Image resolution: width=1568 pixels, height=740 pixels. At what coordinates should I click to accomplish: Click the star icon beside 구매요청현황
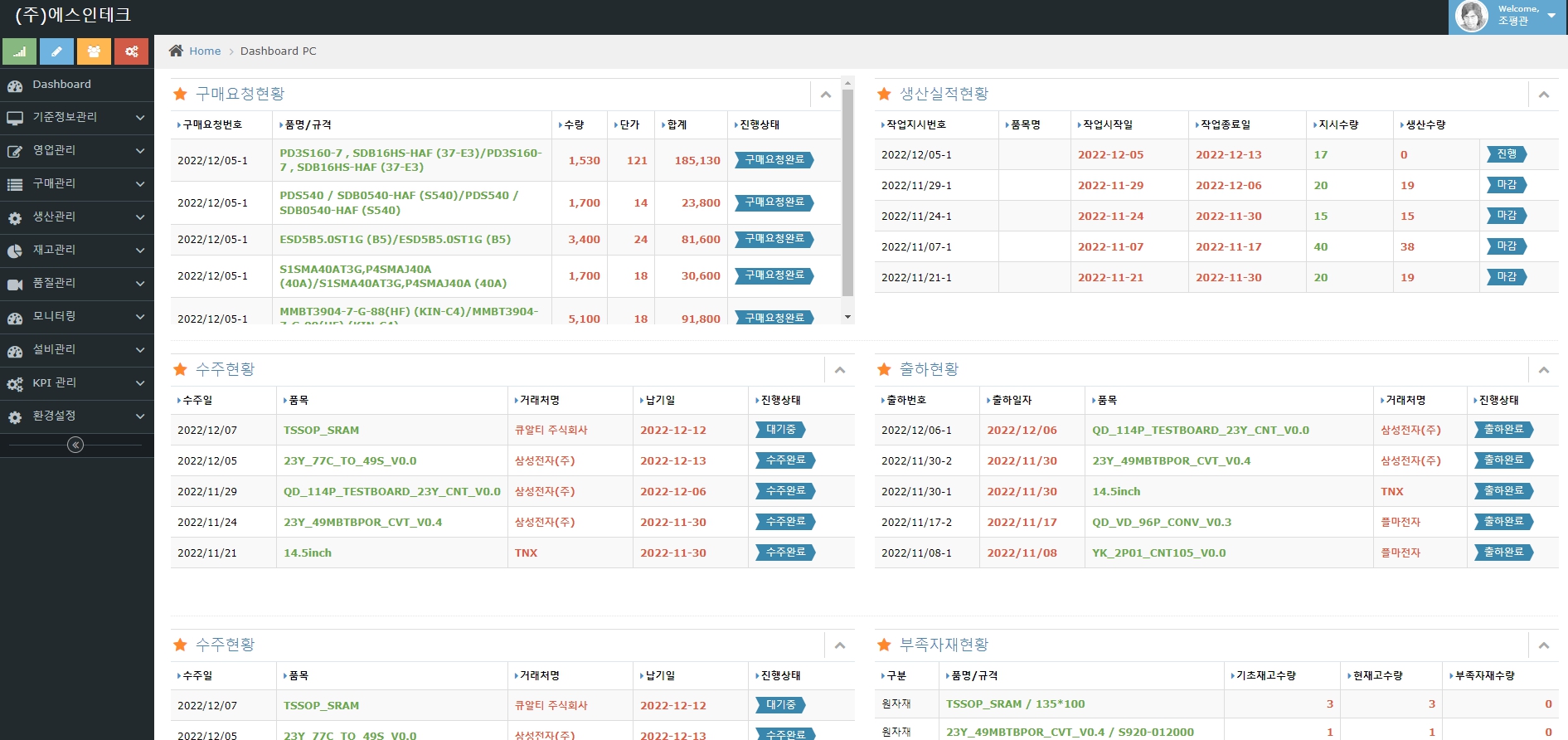point(180,95)
